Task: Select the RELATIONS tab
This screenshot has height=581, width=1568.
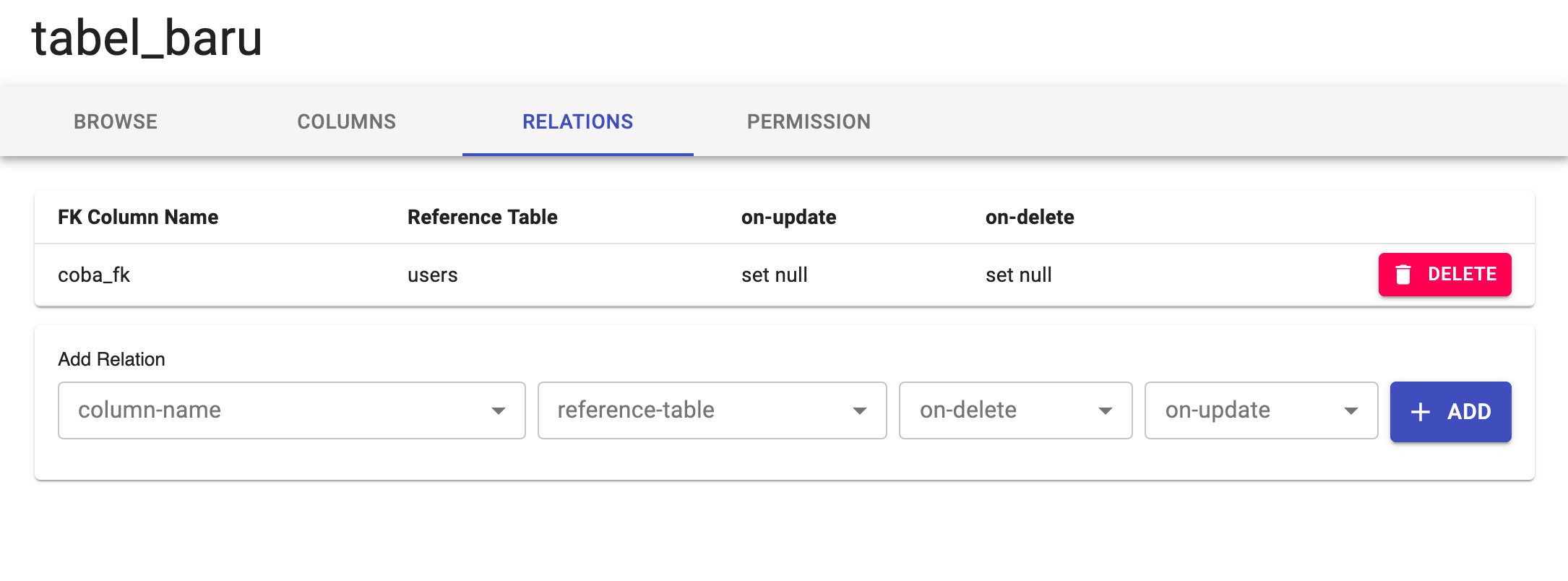Action: pos(578,121)
